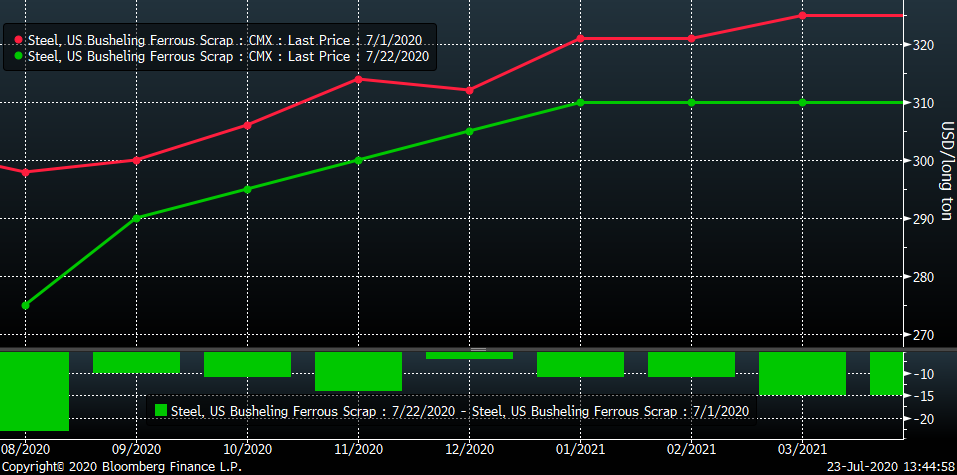The image size is (957, 475).
Task: Click the small green spread bar for 12/2020
Action: (x=469, y=355)
